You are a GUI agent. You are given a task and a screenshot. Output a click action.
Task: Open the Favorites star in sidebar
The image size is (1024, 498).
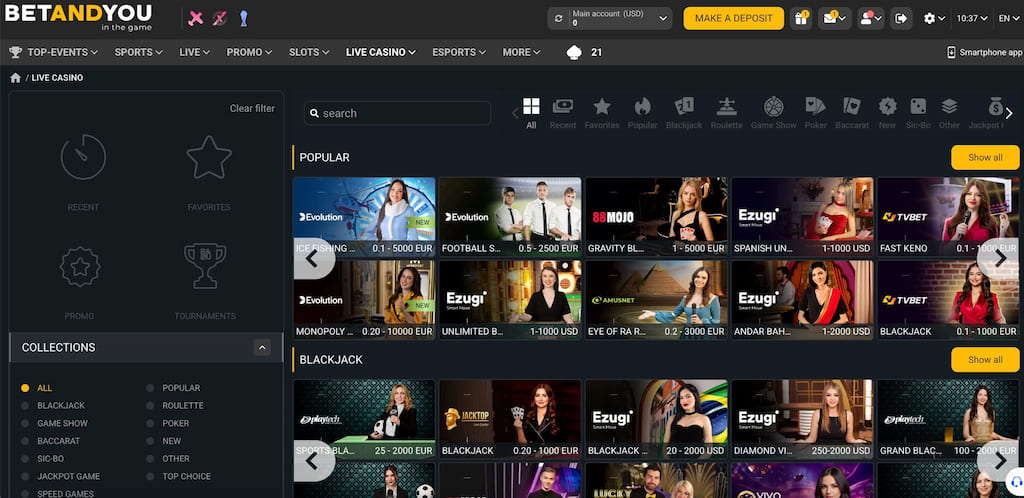point(209,157)
